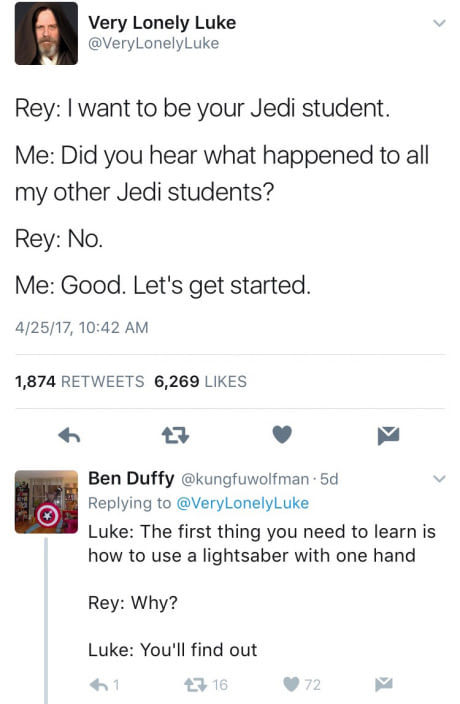Screen dimensions: 460x704
Task: Open Ben Duffy's profile picture
Action: tap(46, 502)
